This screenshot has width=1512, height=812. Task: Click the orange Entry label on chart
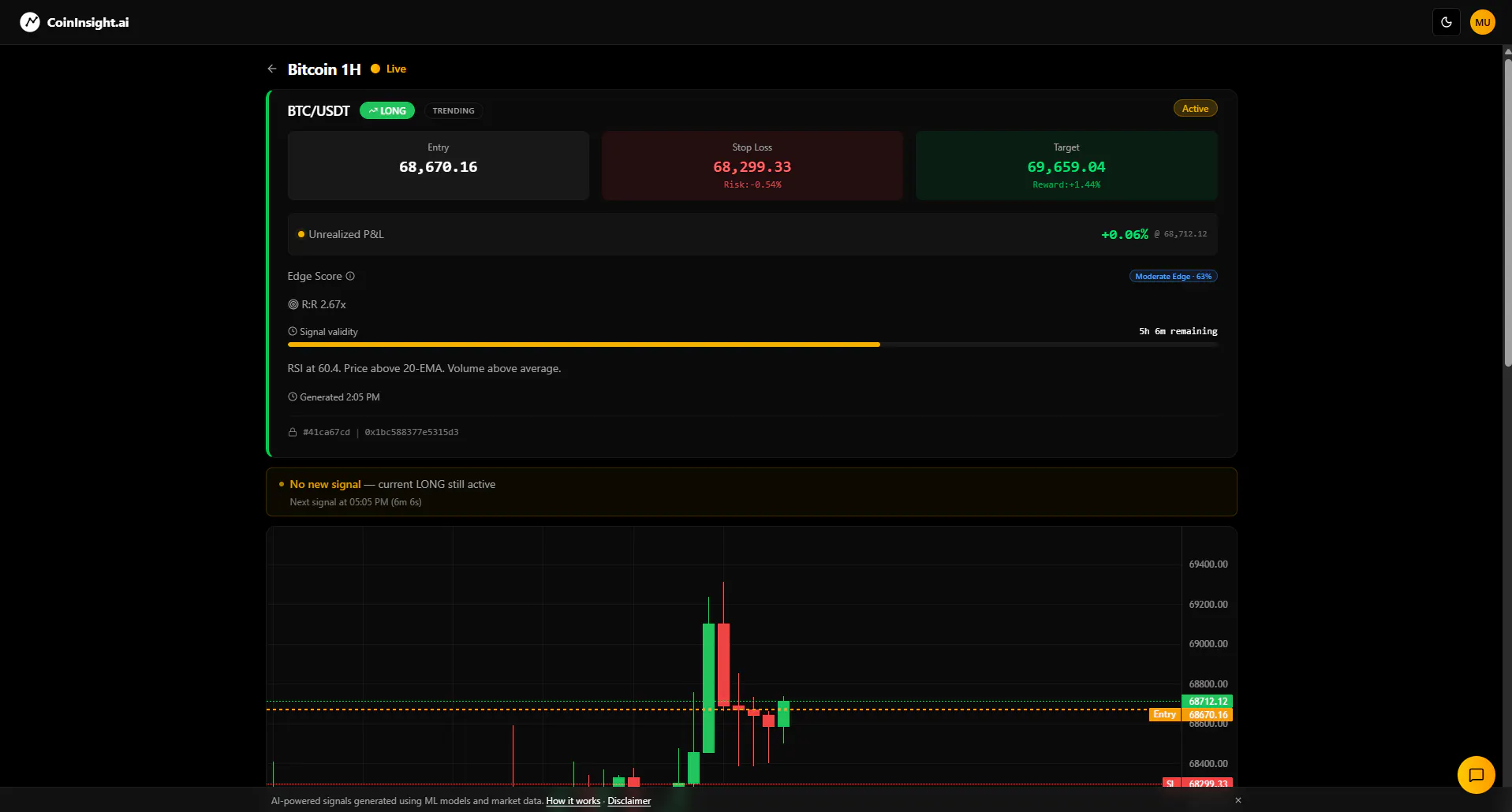coord(1165,714)
